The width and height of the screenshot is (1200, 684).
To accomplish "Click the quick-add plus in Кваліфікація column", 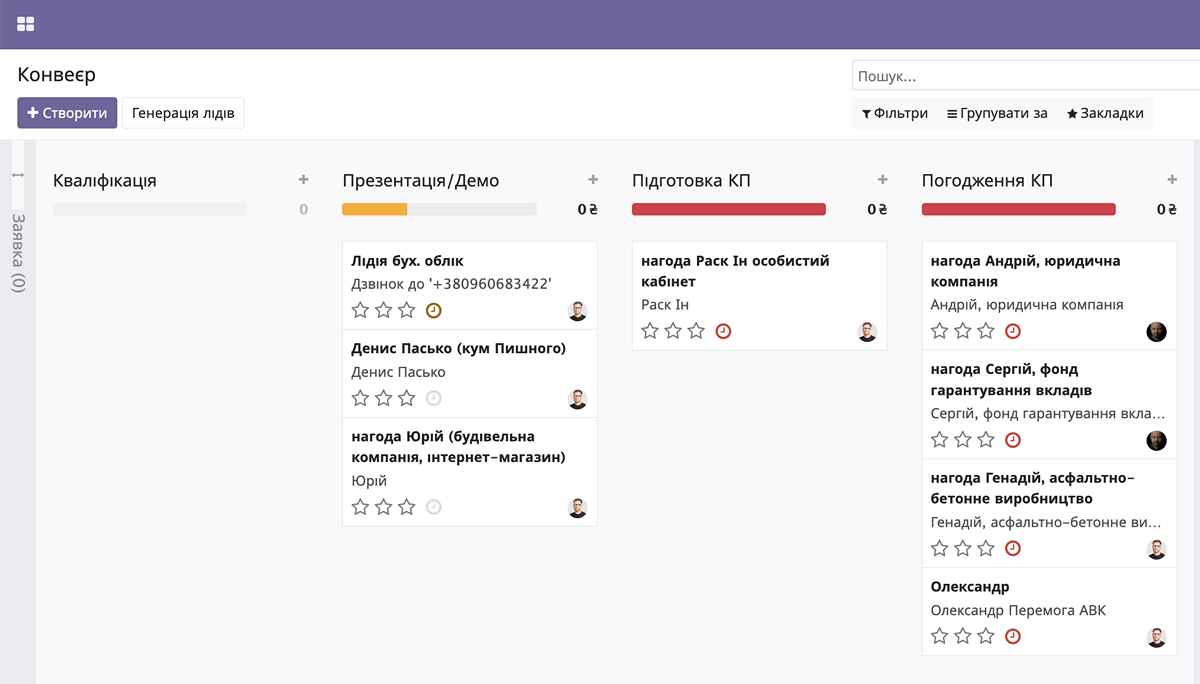I will pyautogui.click(x=303, y=179).
